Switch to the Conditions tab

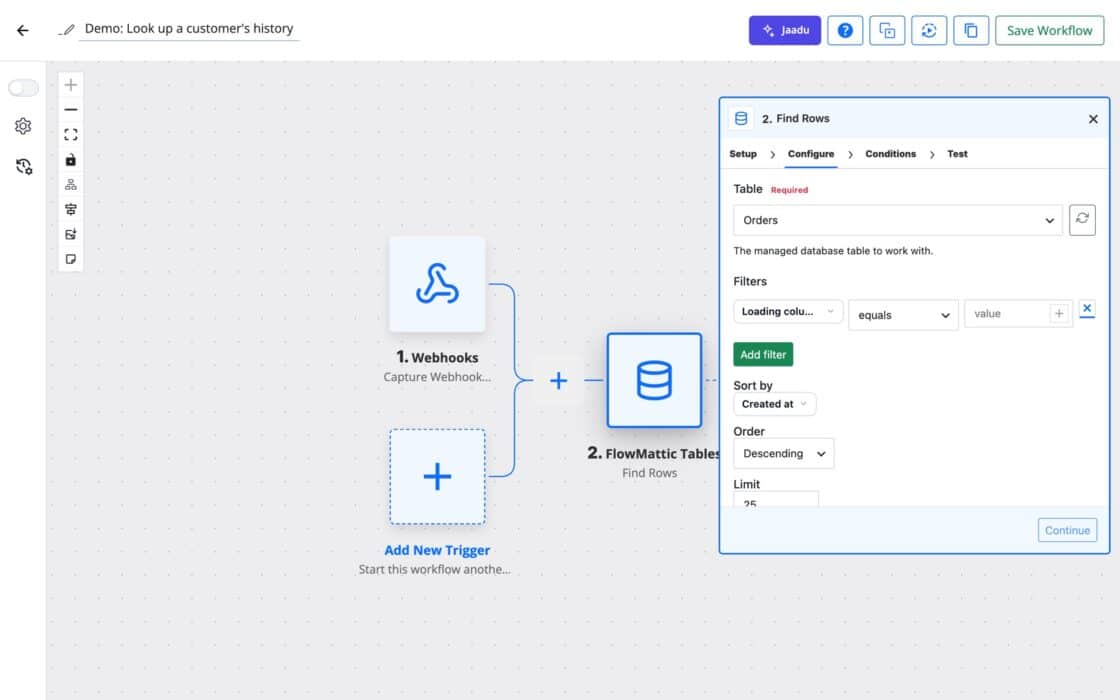click(890, 154)
